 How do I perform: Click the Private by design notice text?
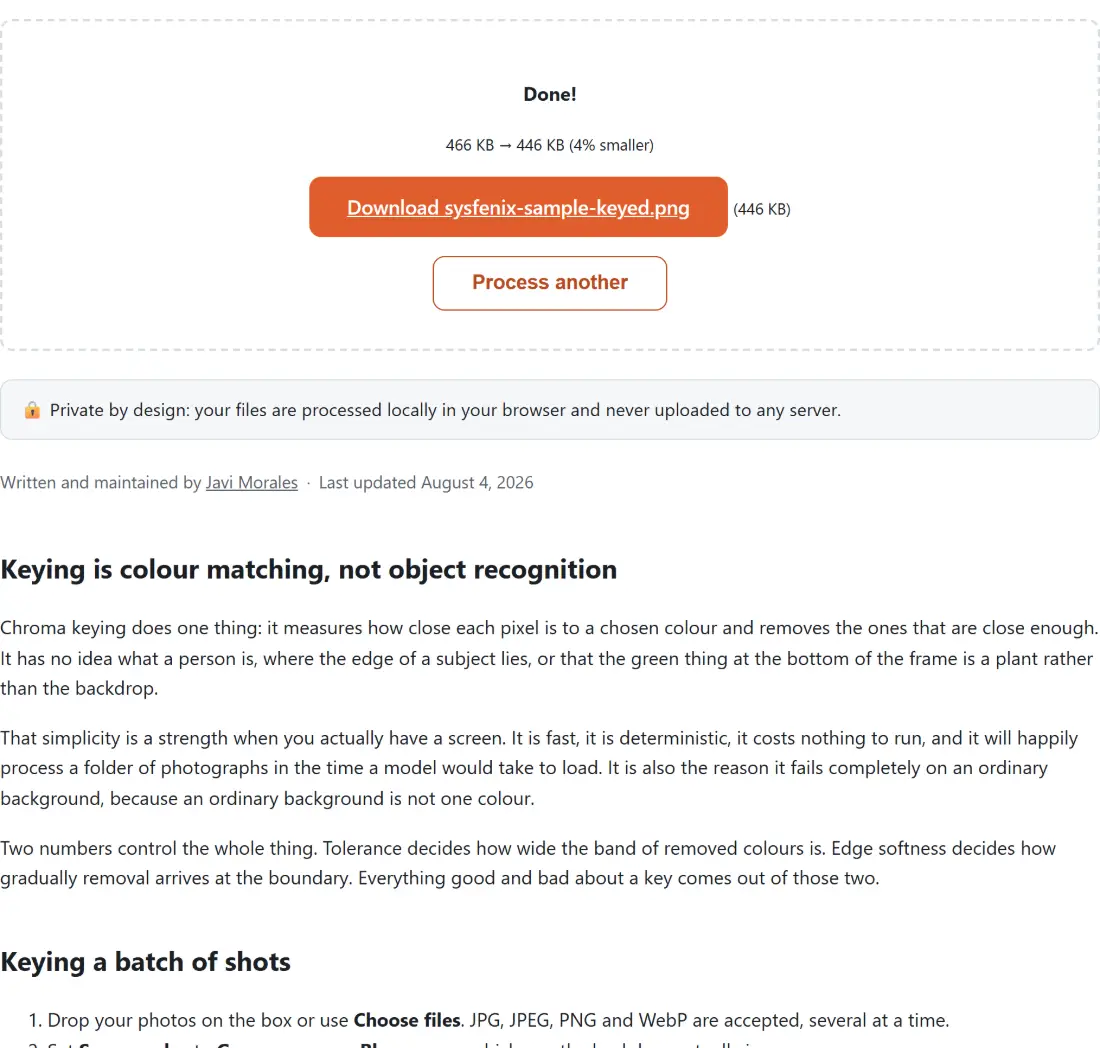point(445,410)
